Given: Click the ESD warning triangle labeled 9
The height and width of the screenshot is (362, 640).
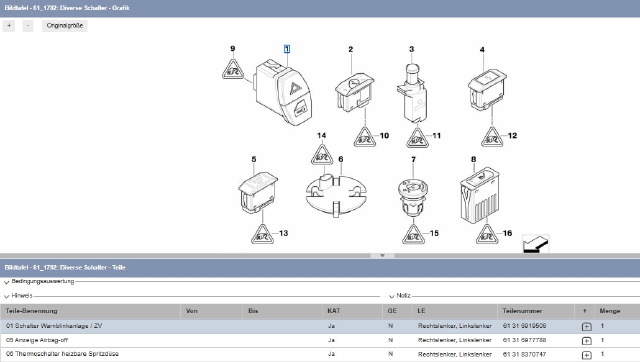Looking at the screenshot, I should coord(233,70).
